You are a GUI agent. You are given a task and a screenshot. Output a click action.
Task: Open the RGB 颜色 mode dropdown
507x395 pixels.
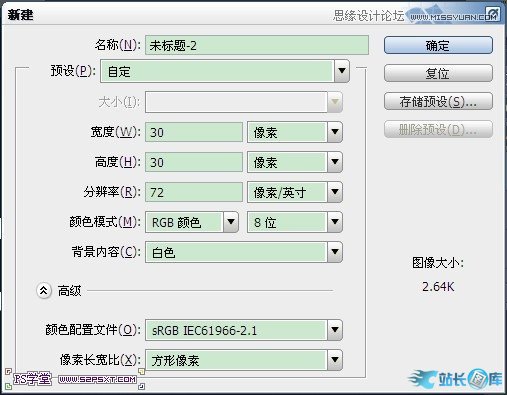coord(231,222)
